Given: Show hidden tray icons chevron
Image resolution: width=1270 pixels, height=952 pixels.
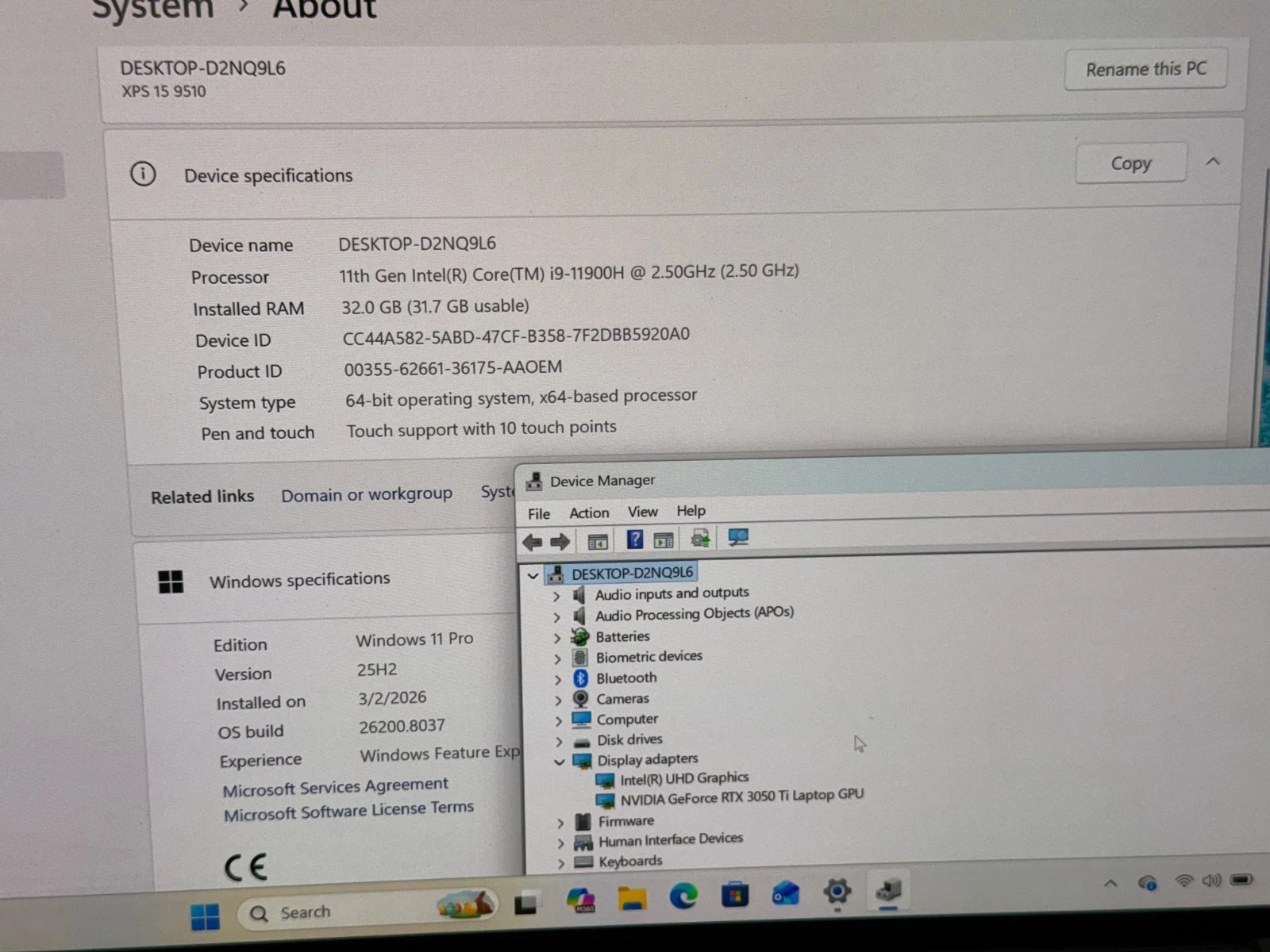Looking at the screenshot, I should (x=1110, y=882).
